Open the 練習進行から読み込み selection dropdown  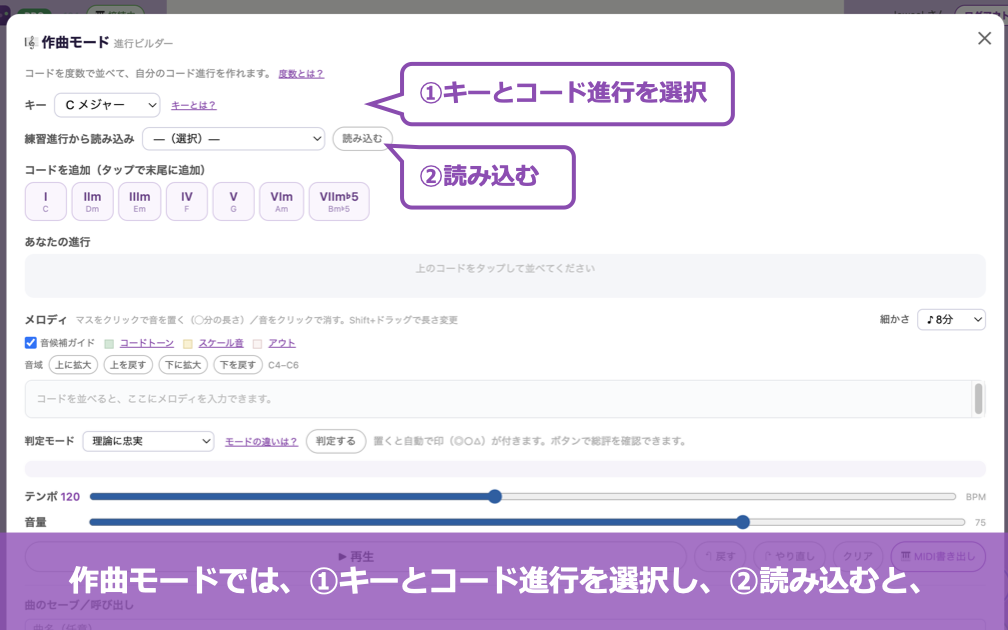(x=233, y=139)
